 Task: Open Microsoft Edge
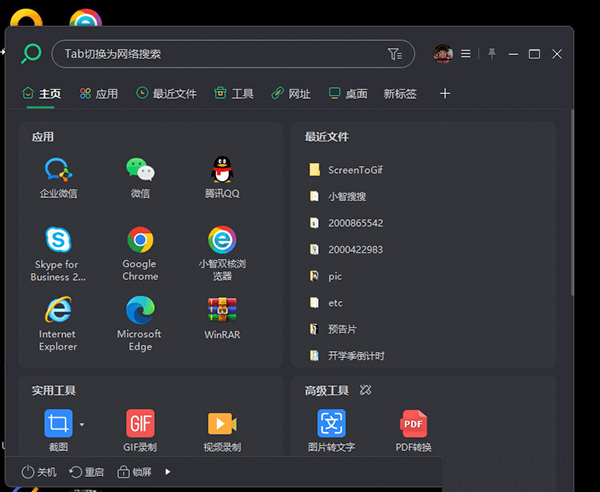pyautogui.click(x=140, y=318)
